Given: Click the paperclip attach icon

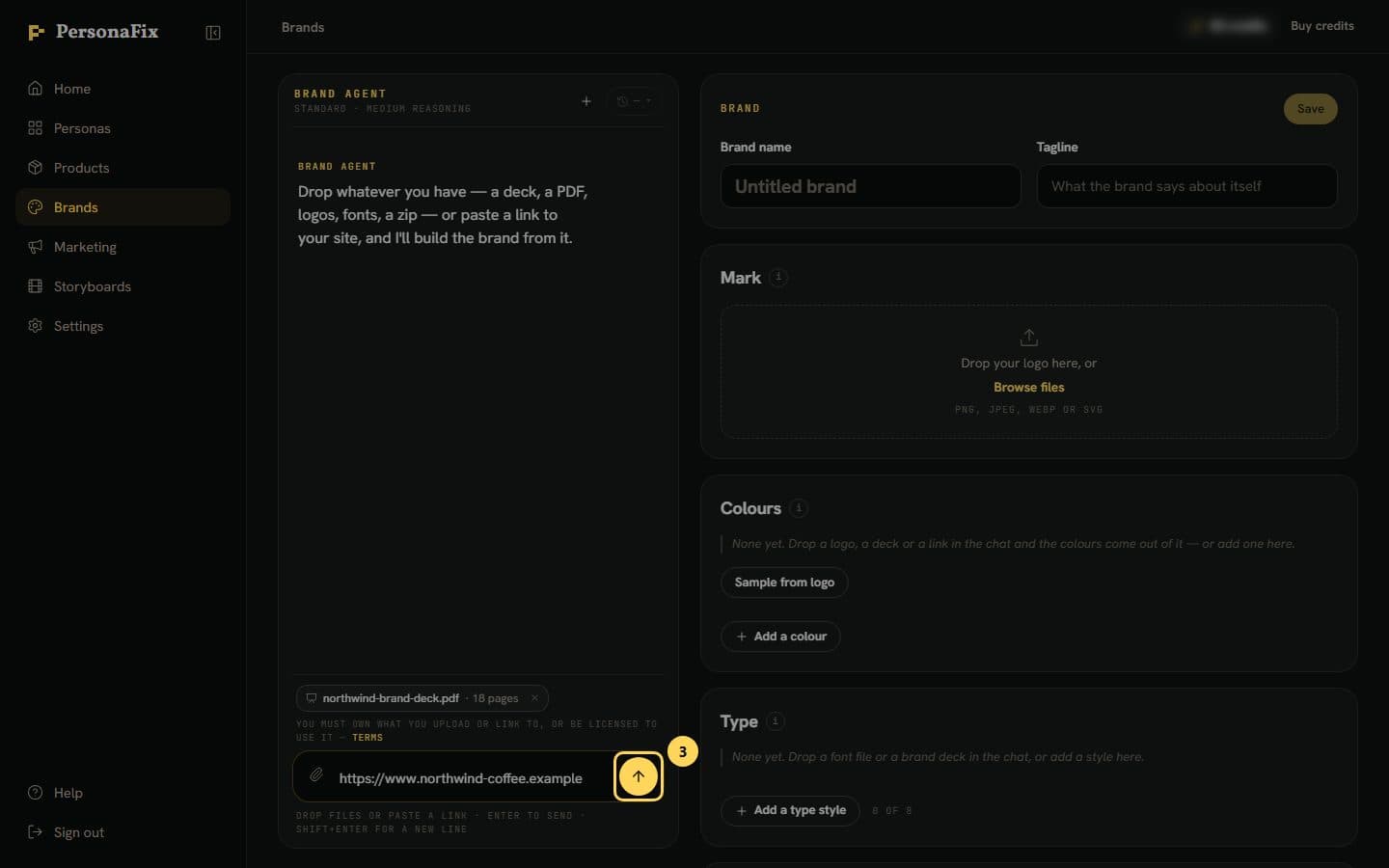Looking at the screenshot, I should (315, 775).
